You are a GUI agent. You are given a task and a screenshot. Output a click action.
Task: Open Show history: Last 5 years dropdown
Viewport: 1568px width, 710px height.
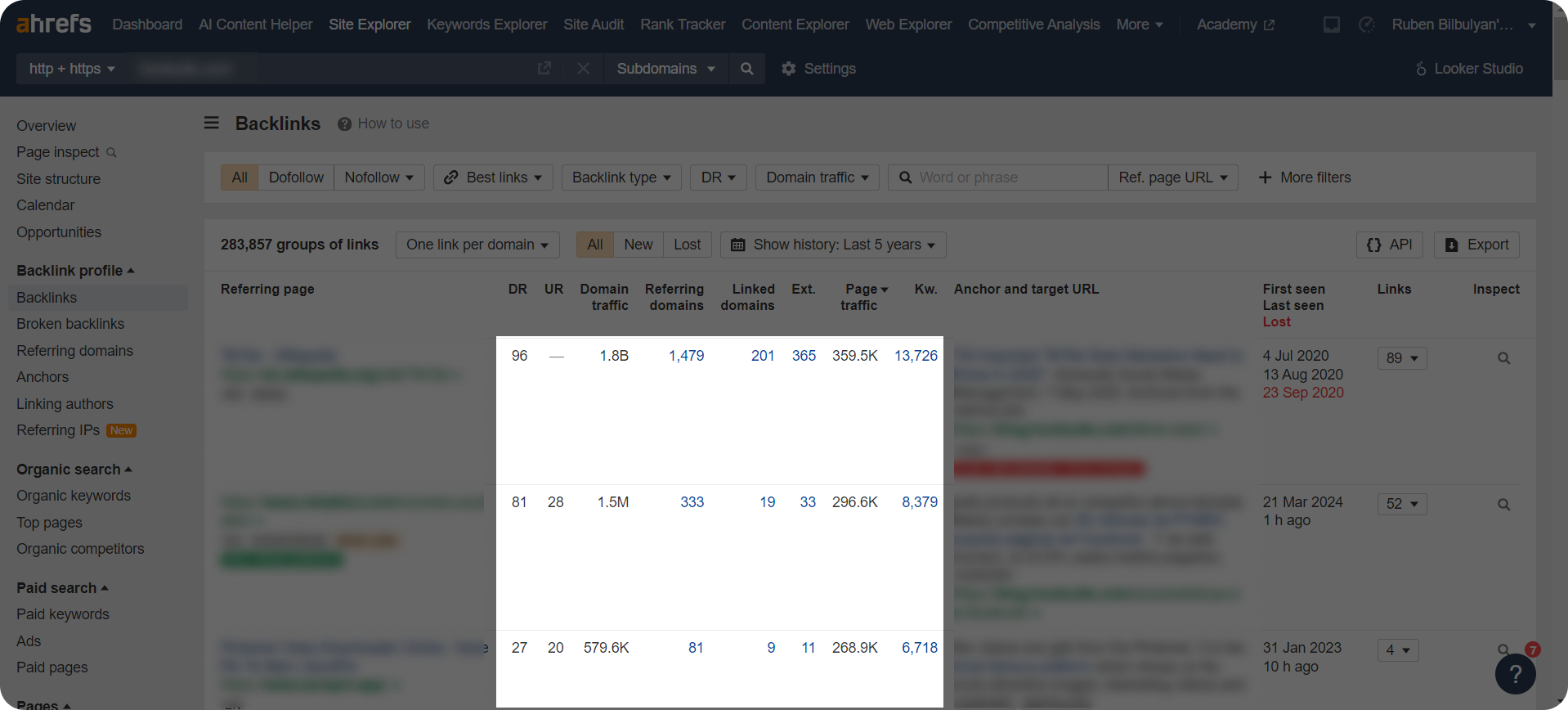[833, 245]
